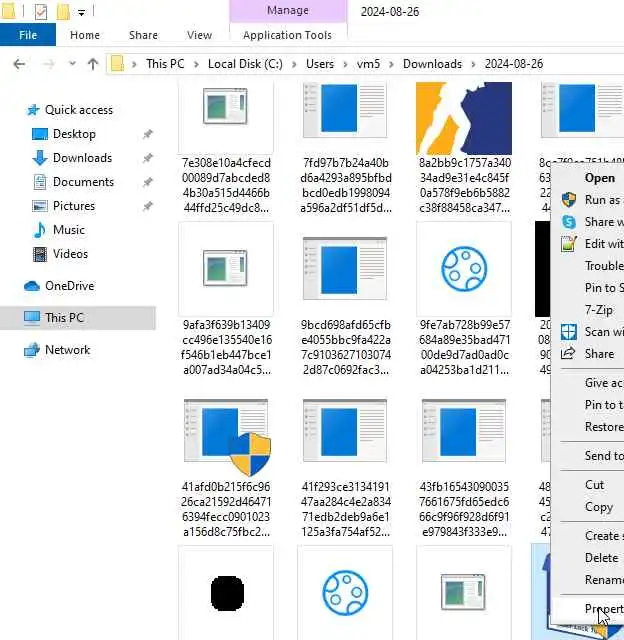The height and width of the screenshot is (640, 624).
Task: Click pin icon next to Downloads
Action: click(x=148, y=158)
